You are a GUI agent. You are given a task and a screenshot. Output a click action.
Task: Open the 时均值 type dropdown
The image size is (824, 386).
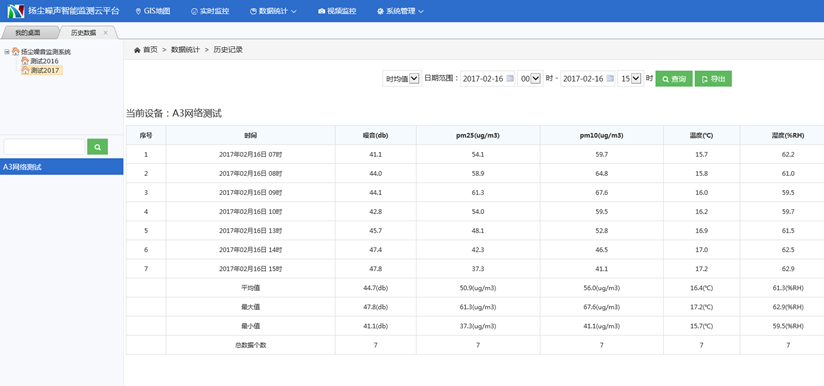tap(402, 79)
